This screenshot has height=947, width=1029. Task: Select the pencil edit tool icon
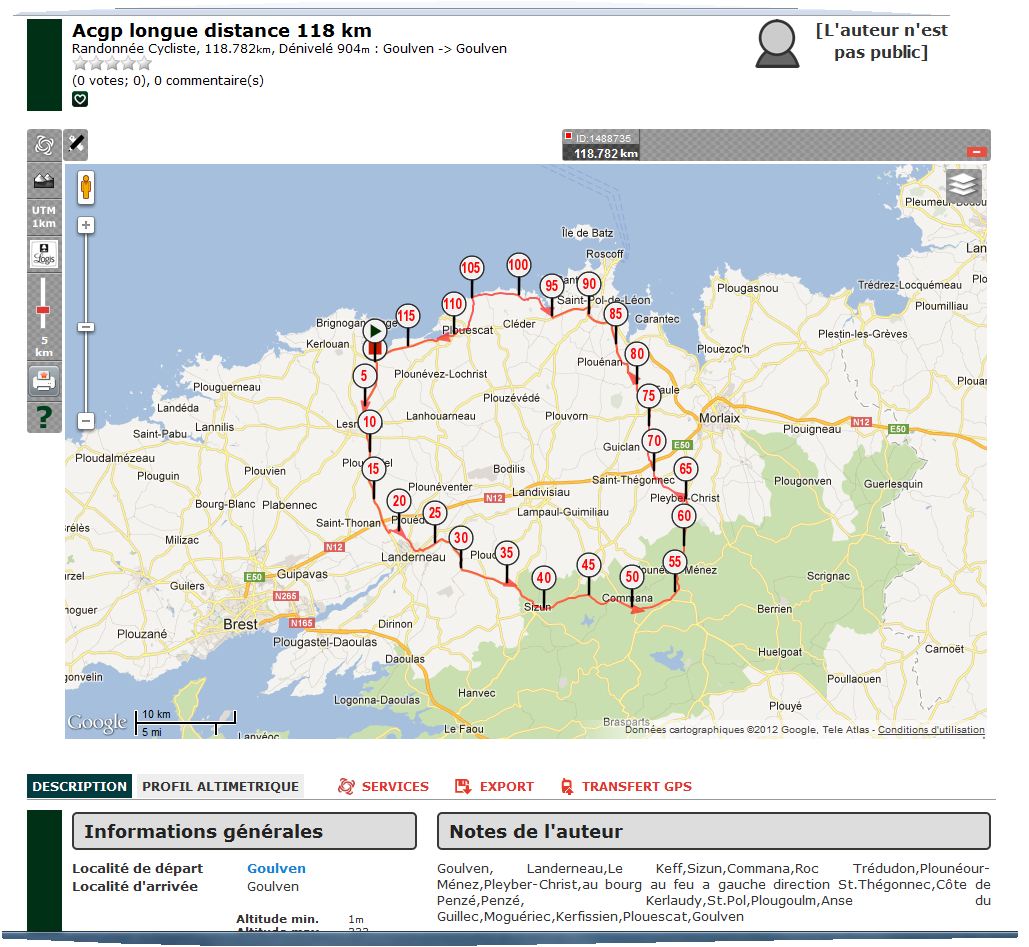click(76, 144)
